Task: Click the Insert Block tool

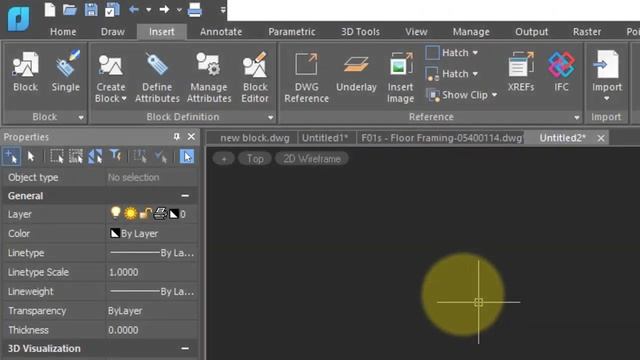Action: [x=25, y=72]
